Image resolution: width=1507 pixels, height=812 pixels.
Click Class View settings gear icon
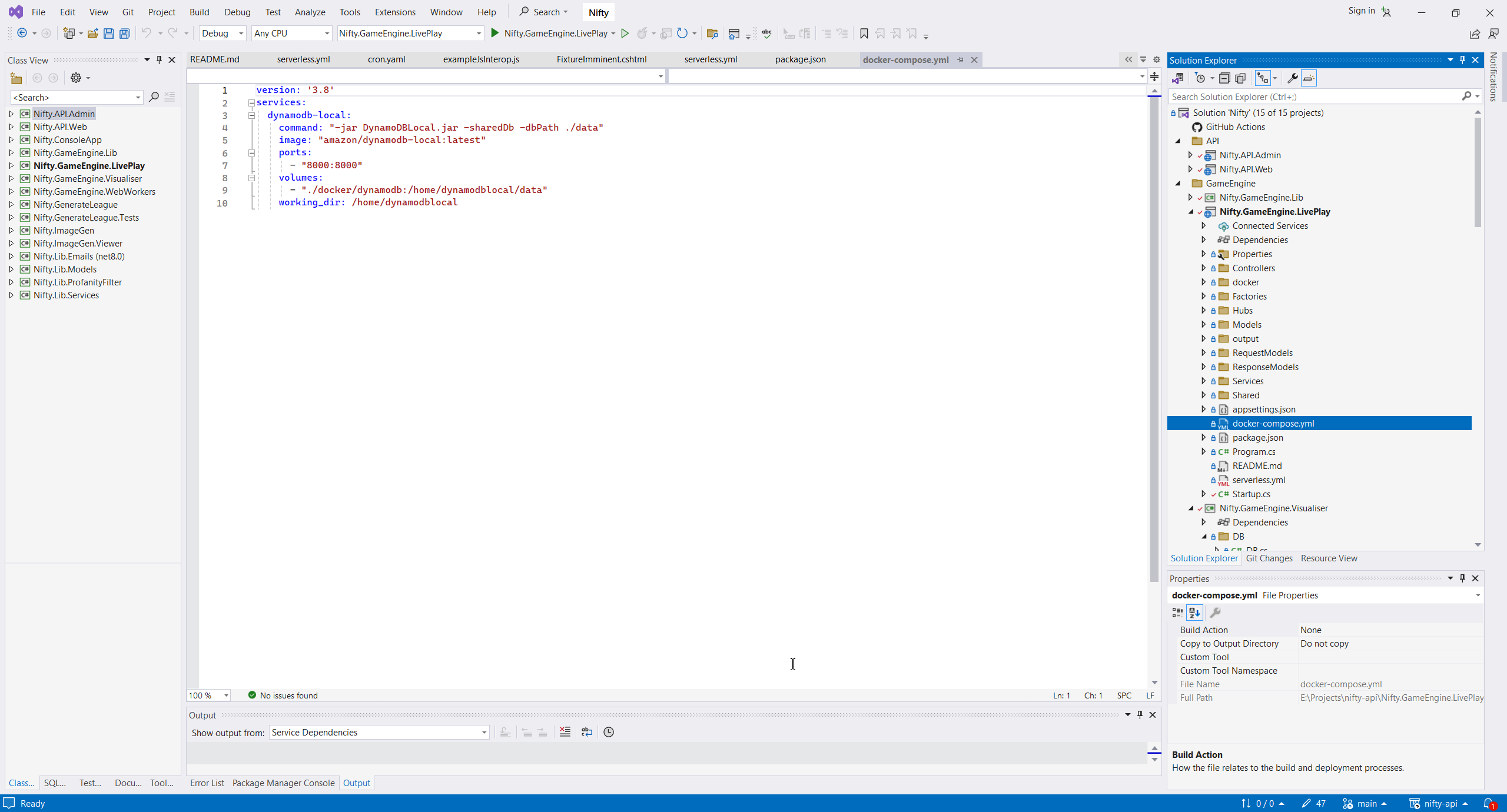tap(76, 78)
